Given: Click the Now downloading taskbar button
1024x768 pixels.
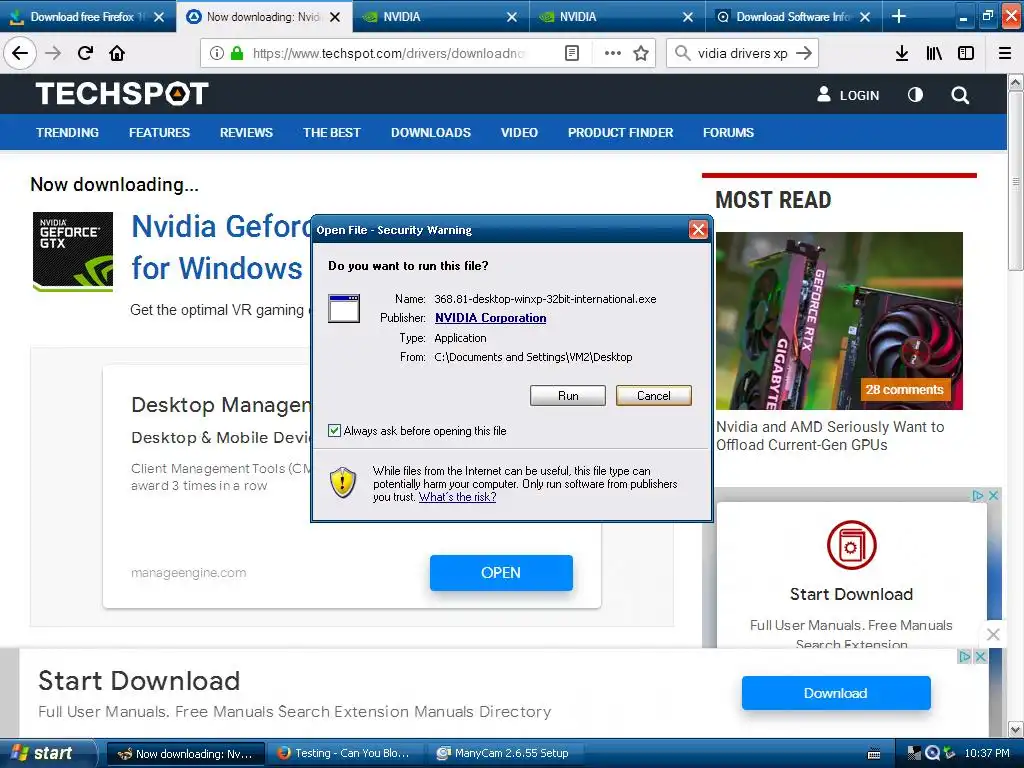Looking at the screenshot, I should pyautogui.click(x=185, y=754).
